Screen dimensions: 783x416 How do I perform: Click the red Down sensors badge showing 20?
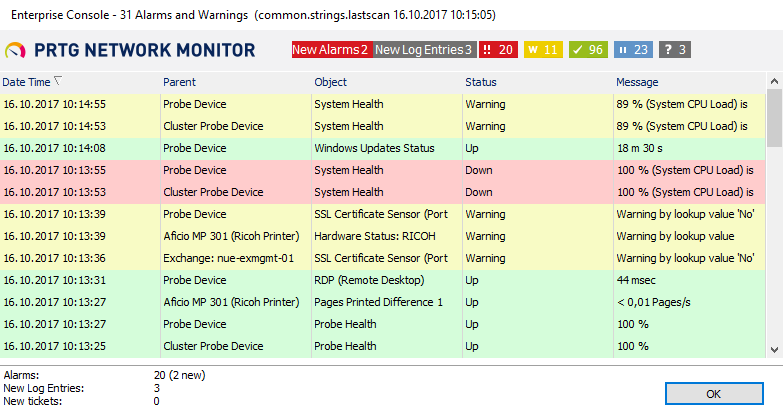coord(498,49)
